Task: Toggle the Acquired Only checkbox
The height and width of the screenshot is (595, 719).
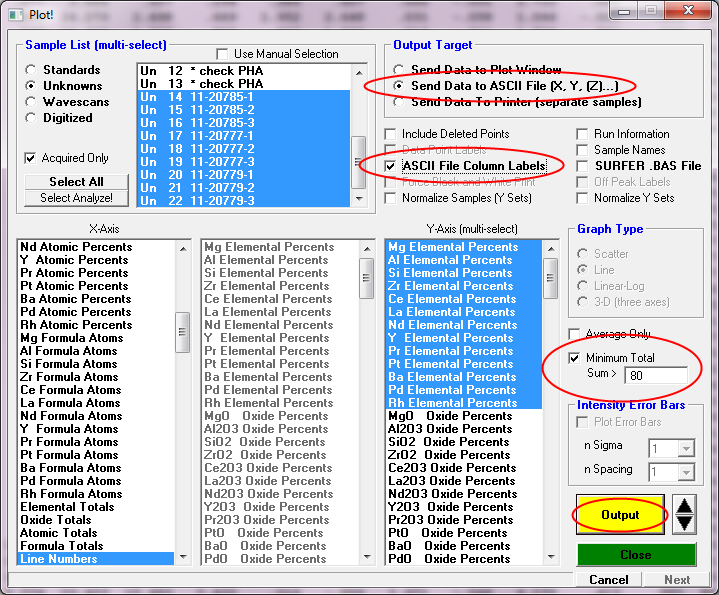Action: [x=31, y=158]
